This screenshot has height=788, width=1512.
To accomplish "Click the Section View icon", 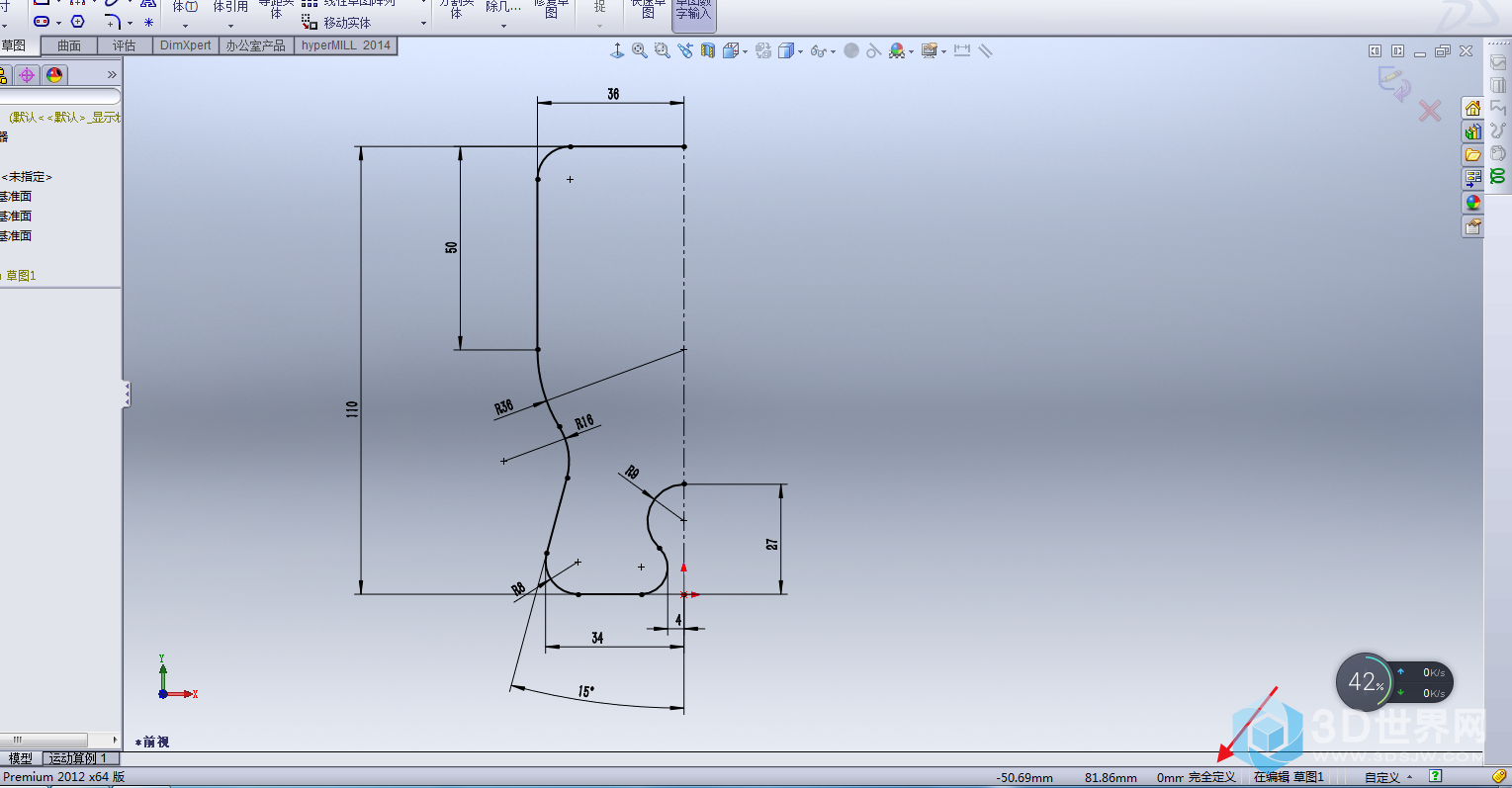I will click(708, 50).
